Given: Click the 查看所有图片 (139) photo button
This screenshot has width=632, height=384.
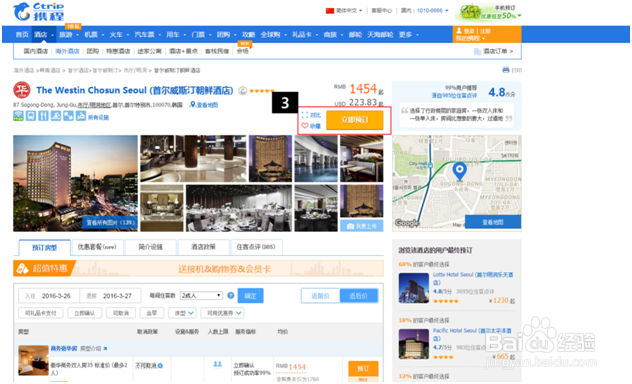Looking at the screenshot, I should pos(110,222).
